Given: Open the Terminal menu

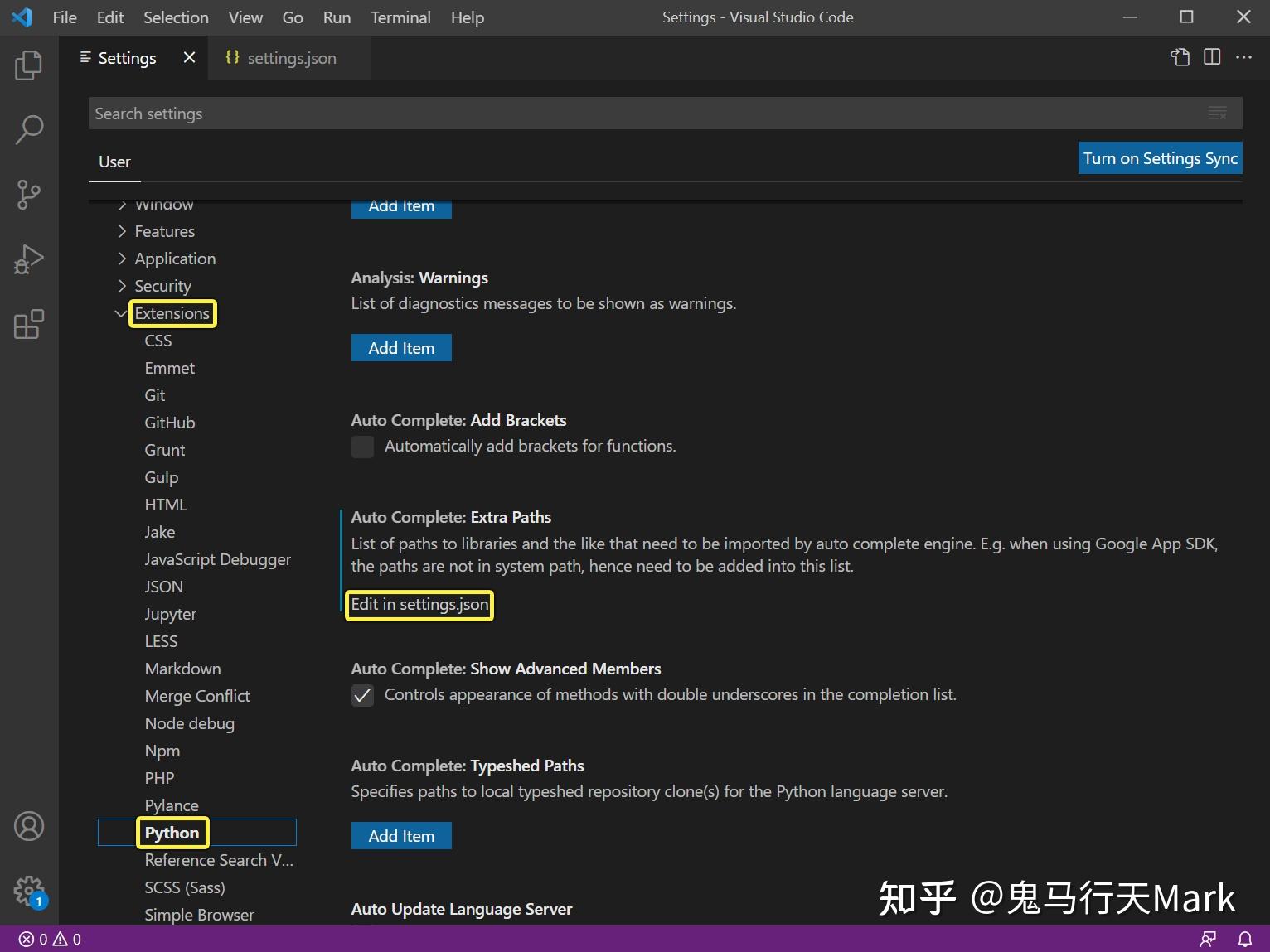Looking at the screenshot, I should 400,17.
